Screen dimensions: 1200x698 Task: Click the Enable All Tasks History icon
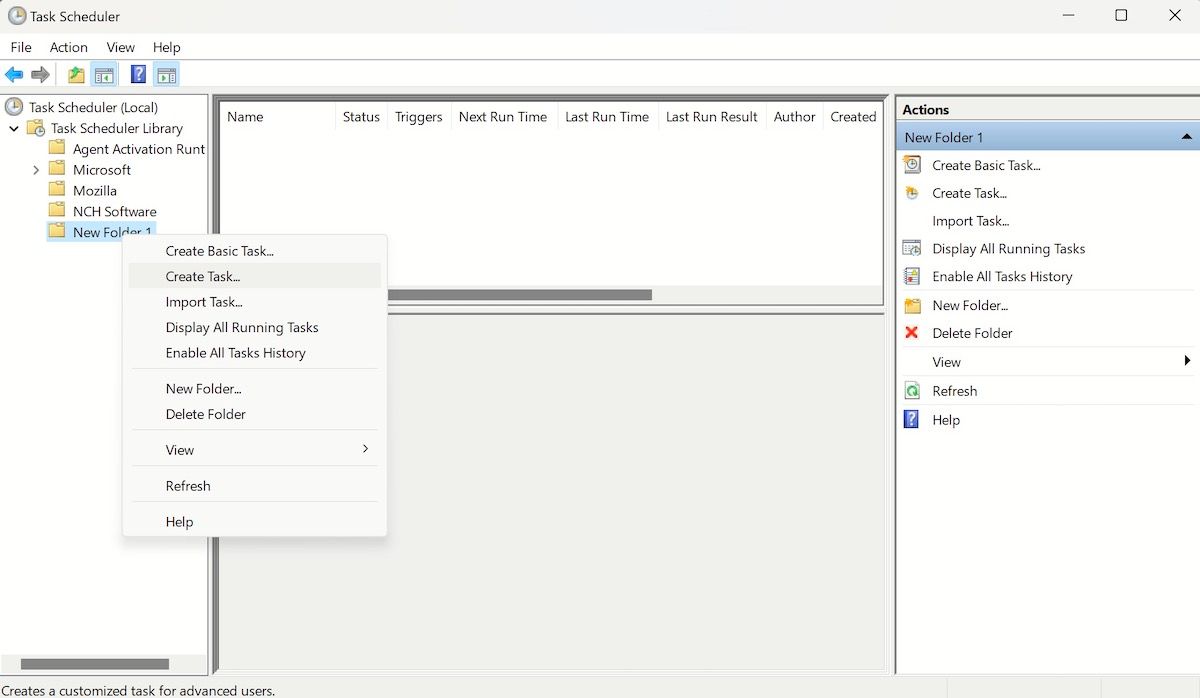911,276
